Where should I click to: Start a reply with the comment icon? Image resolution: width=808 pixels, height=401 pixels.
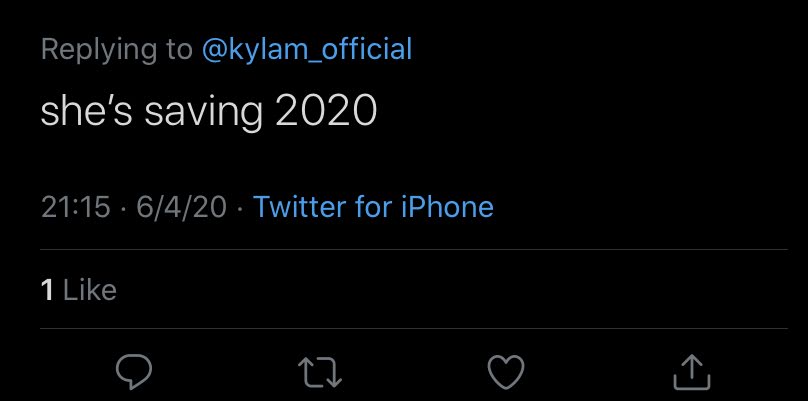[x=133, y=371]
